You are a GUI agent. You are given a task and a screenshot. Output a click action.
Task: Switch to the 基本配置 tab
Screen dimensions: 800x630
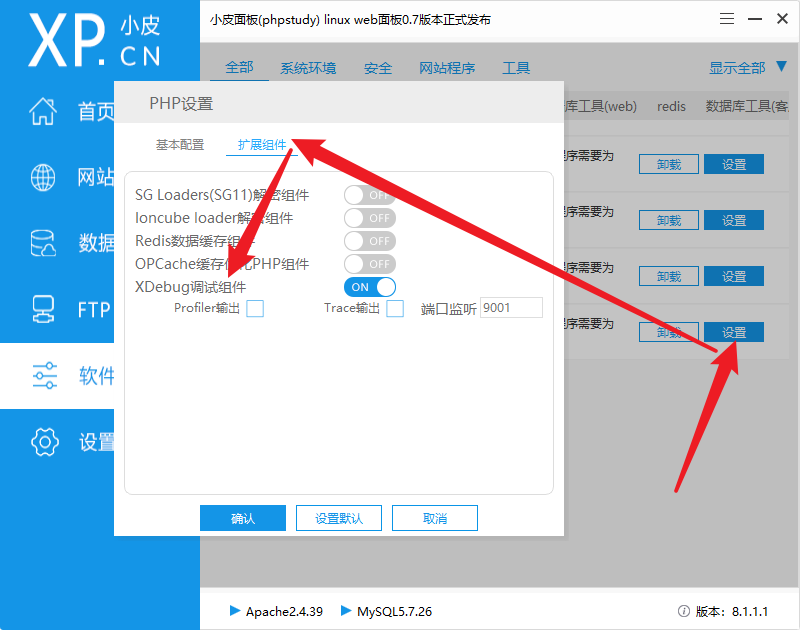180,145
